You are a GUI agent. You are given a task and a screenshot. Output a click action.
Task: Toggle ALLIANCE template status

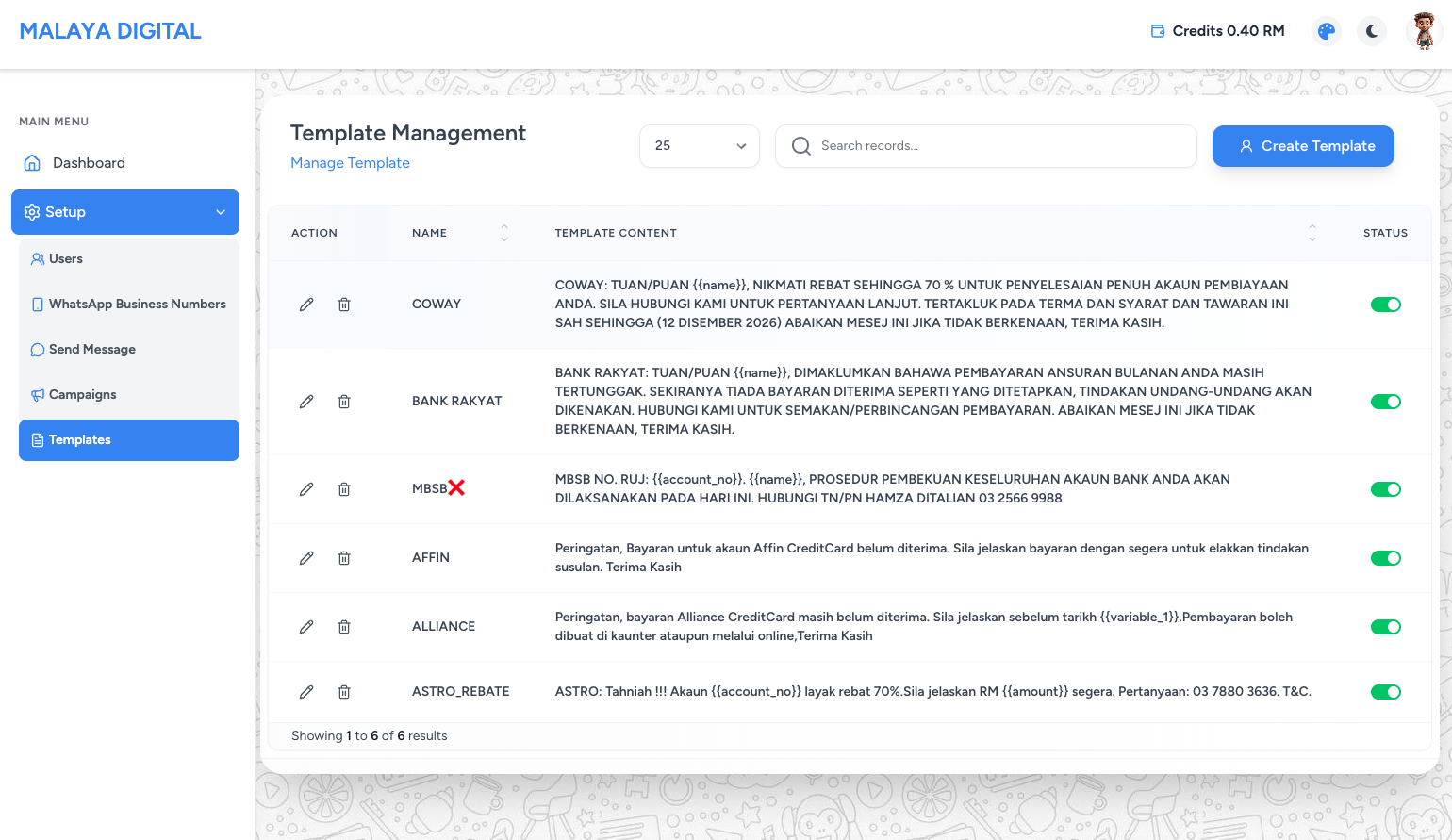coord(1386,627)
